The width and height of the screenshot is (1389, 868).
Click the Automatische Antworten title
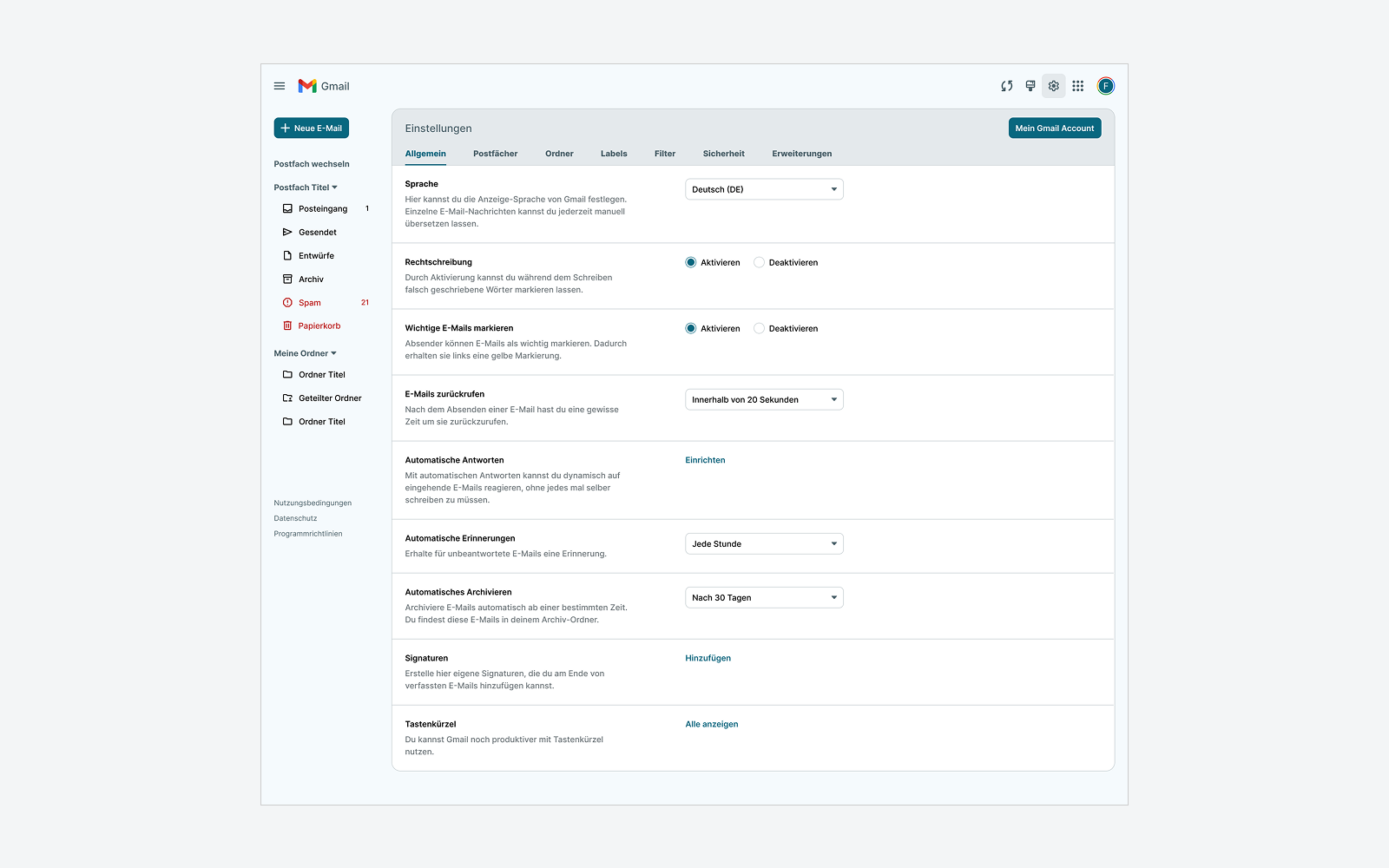tap(454, 460)
